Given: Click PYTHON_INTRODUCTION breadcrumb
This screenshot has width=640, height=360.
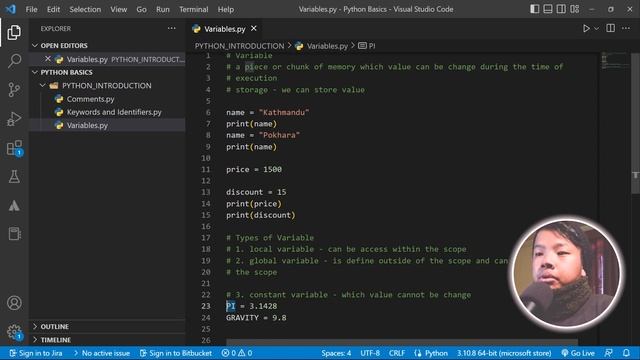Looking at the screenshot, I should 239,46.
